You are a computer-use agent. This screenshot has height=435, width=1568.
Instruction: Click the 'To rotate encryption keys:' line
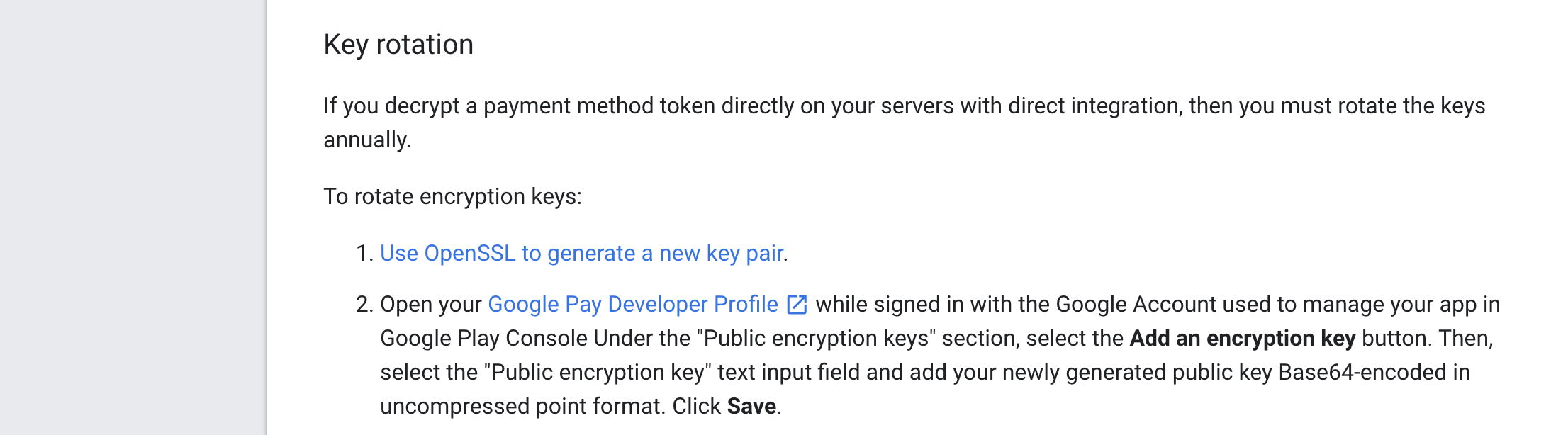(x=452, y=196)
